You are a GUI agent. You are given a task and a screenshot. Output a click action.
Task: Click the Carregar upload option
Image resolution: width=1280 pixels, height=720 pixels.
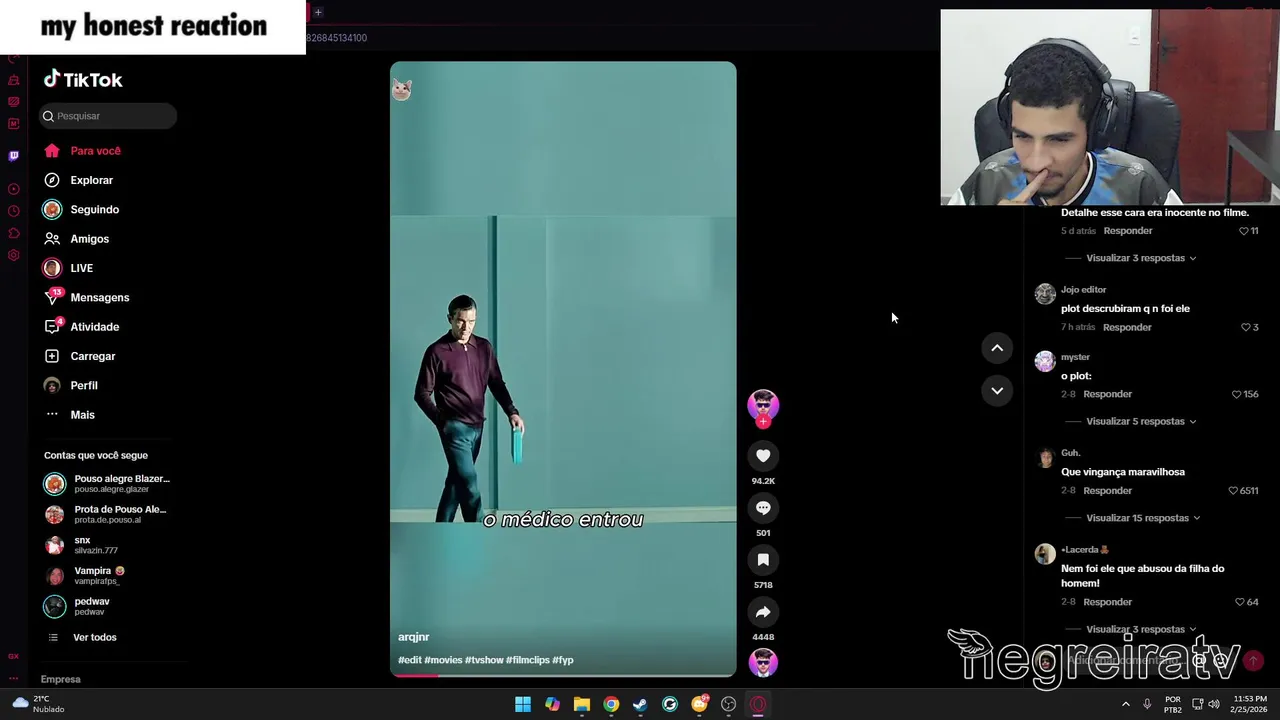coord(80,356)
